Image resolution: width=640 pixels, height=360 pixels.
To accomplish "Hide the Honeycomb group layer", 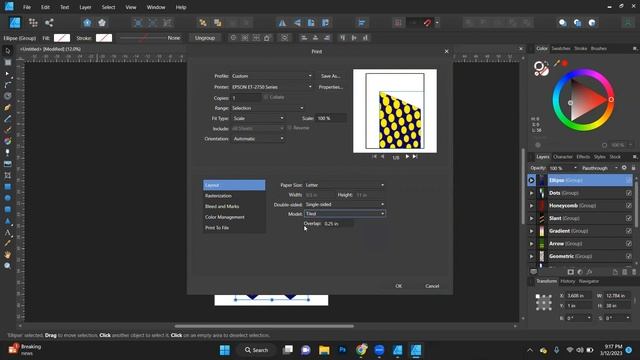I will click(628, 205).
